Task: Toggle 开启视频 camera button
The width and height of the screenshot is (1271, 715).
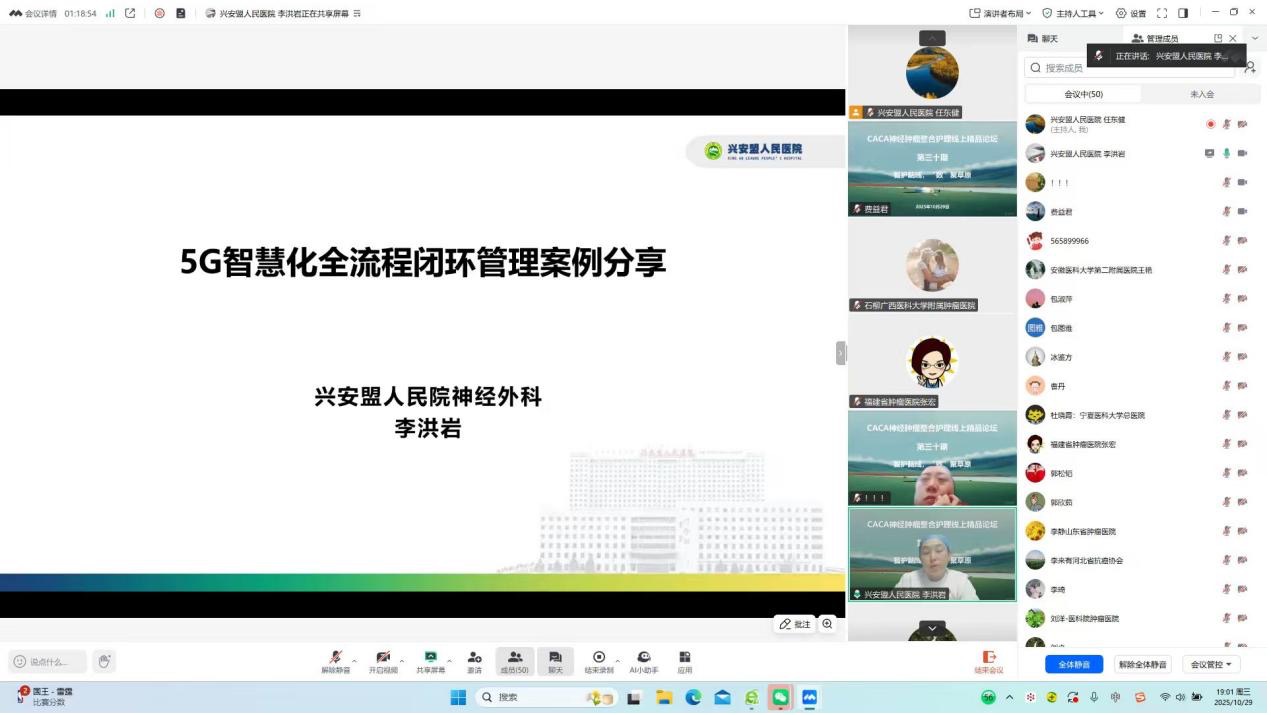Action: pyautogui.click(x=383, y=658)
